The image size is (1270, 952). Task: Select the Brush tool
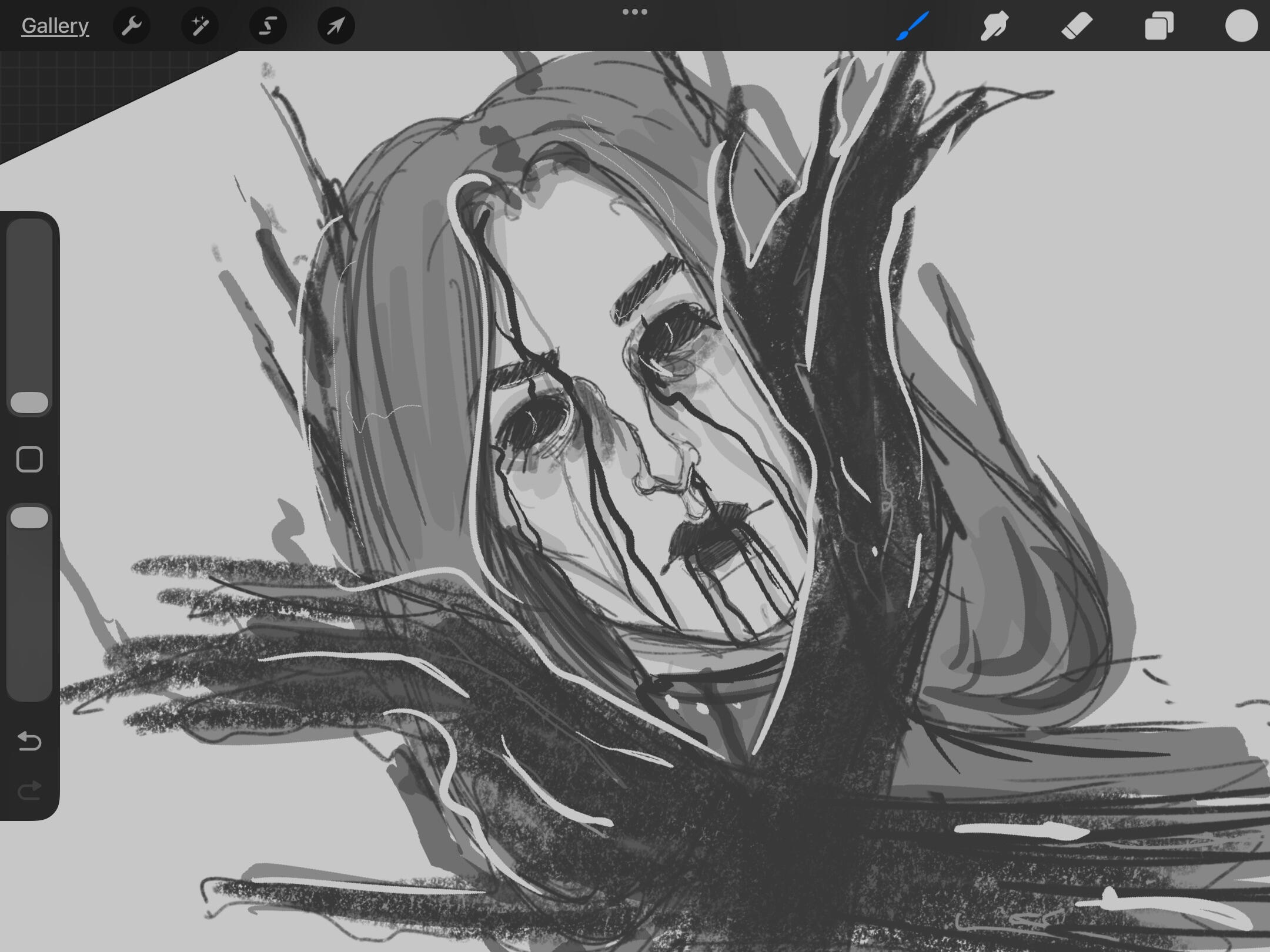tap(913, 26)
